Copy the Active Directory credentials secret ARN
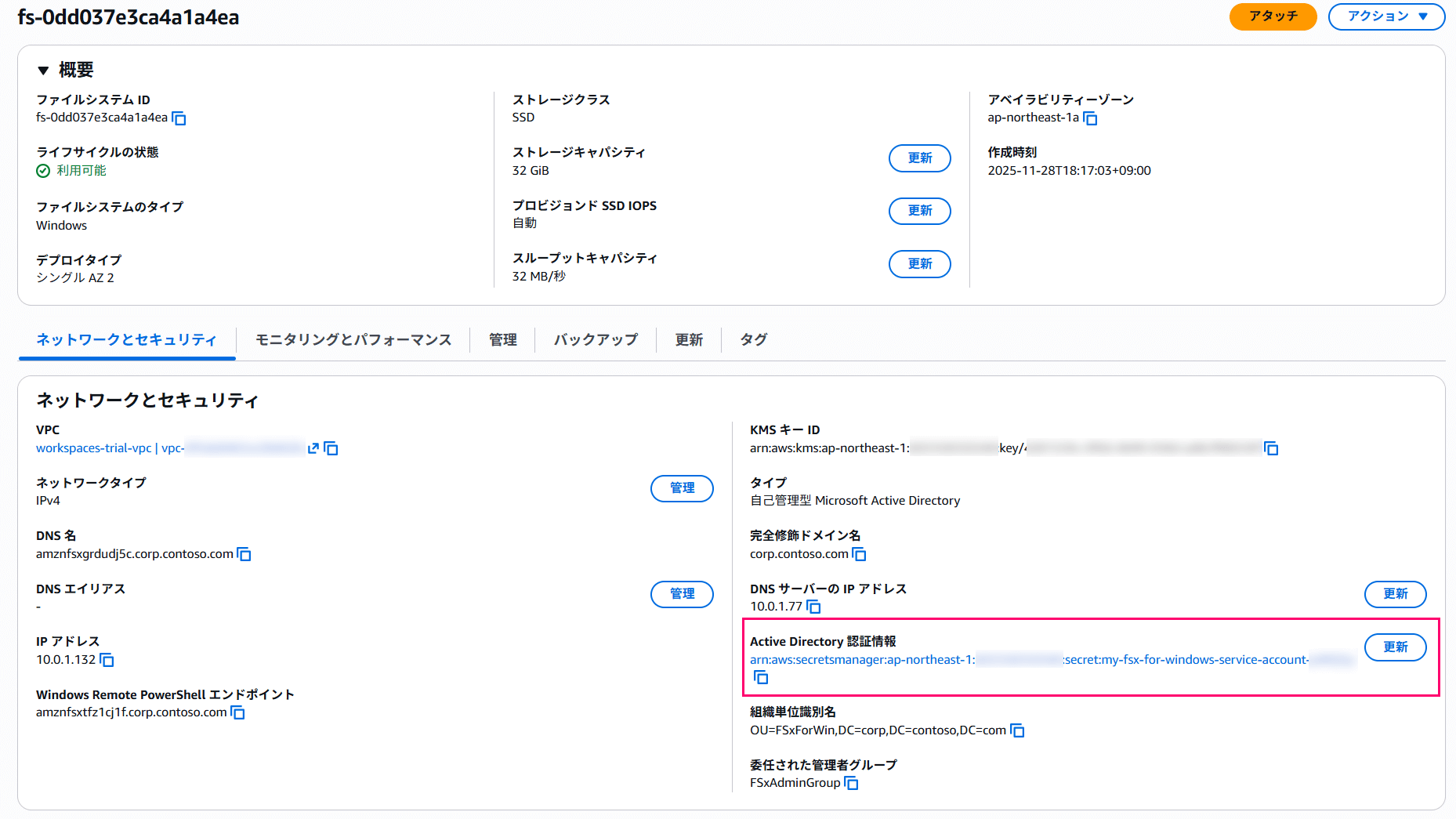 (760, 677)
